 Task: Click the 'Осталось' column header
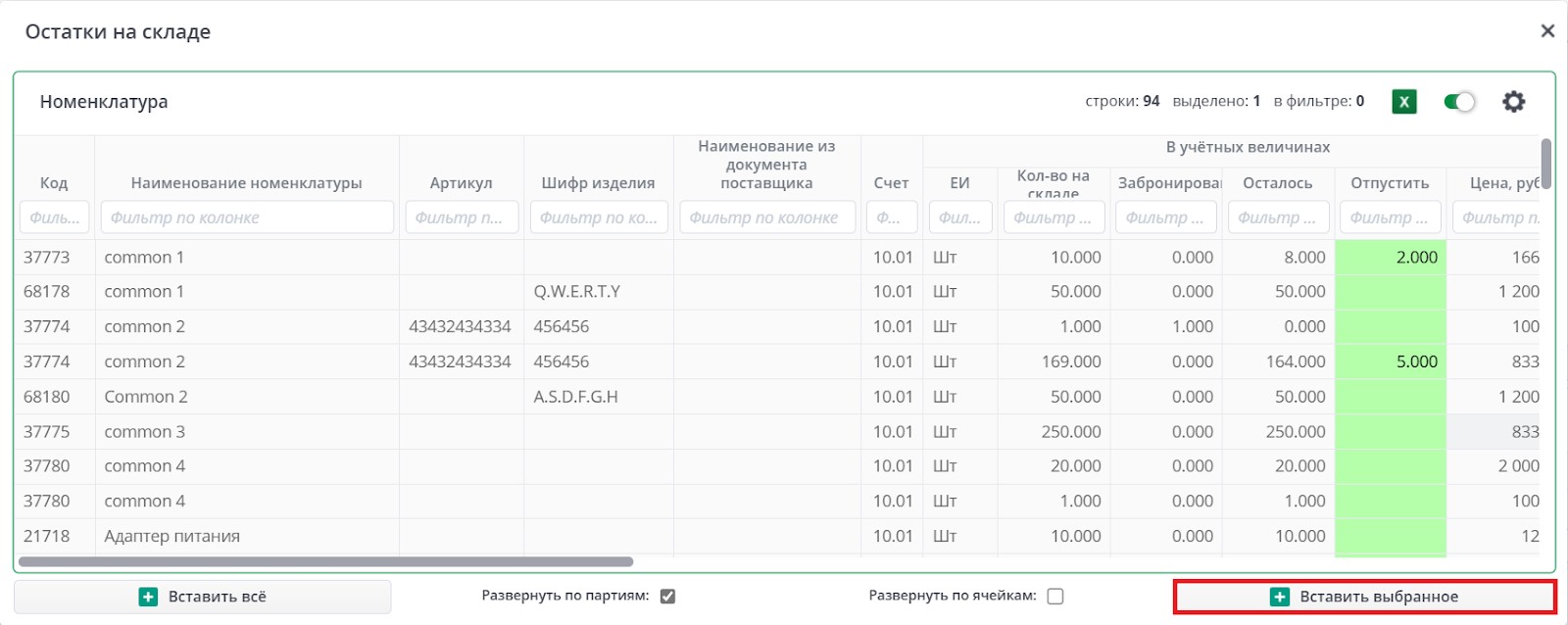pos(1277,183)
